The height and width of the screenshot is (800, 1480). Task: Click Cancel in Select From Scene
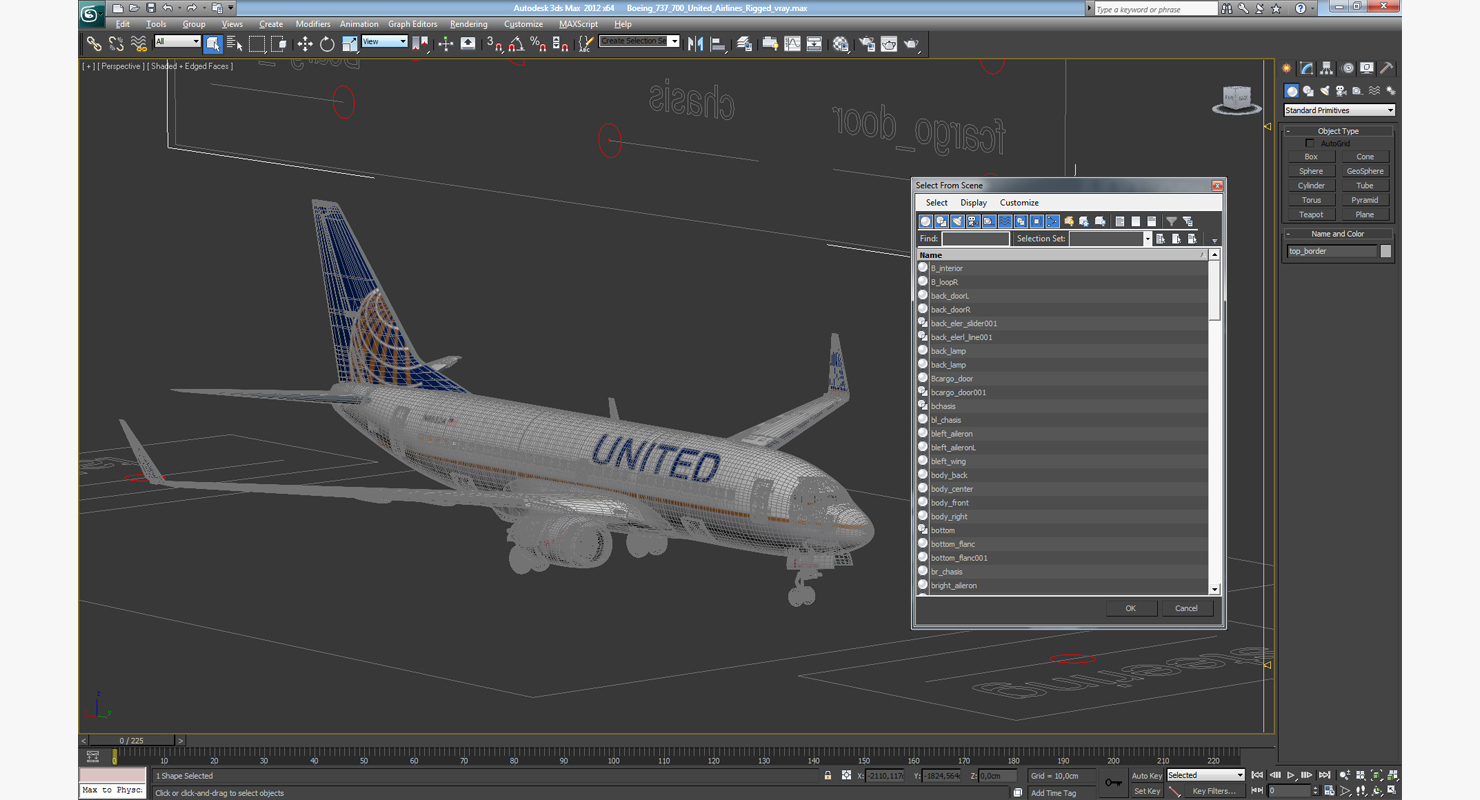pyautogui.click(x=1186, y=608)
